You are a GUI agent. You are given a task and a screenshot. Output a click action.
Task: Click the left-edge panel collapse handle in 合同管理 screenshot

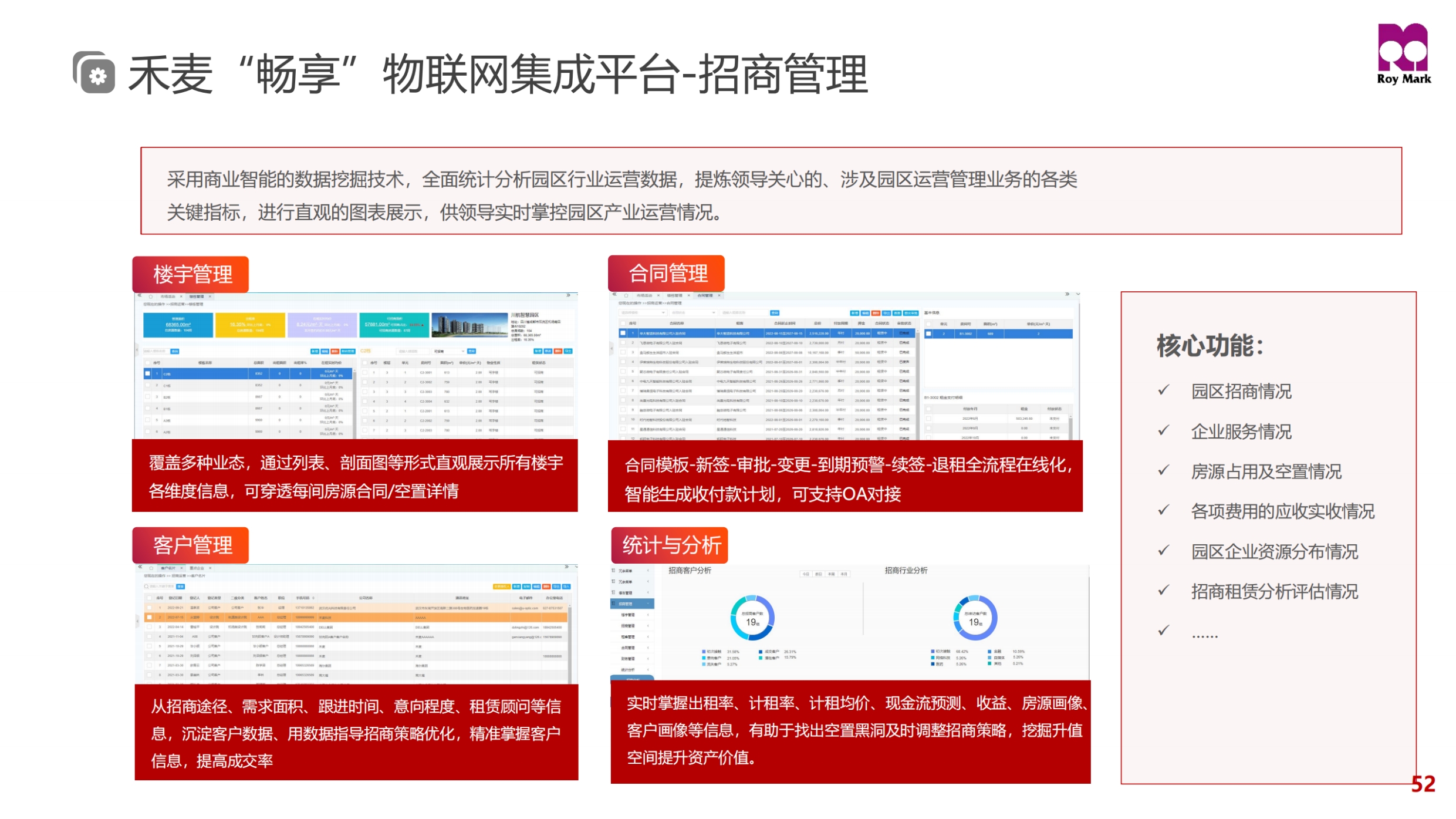pos(612,348)
